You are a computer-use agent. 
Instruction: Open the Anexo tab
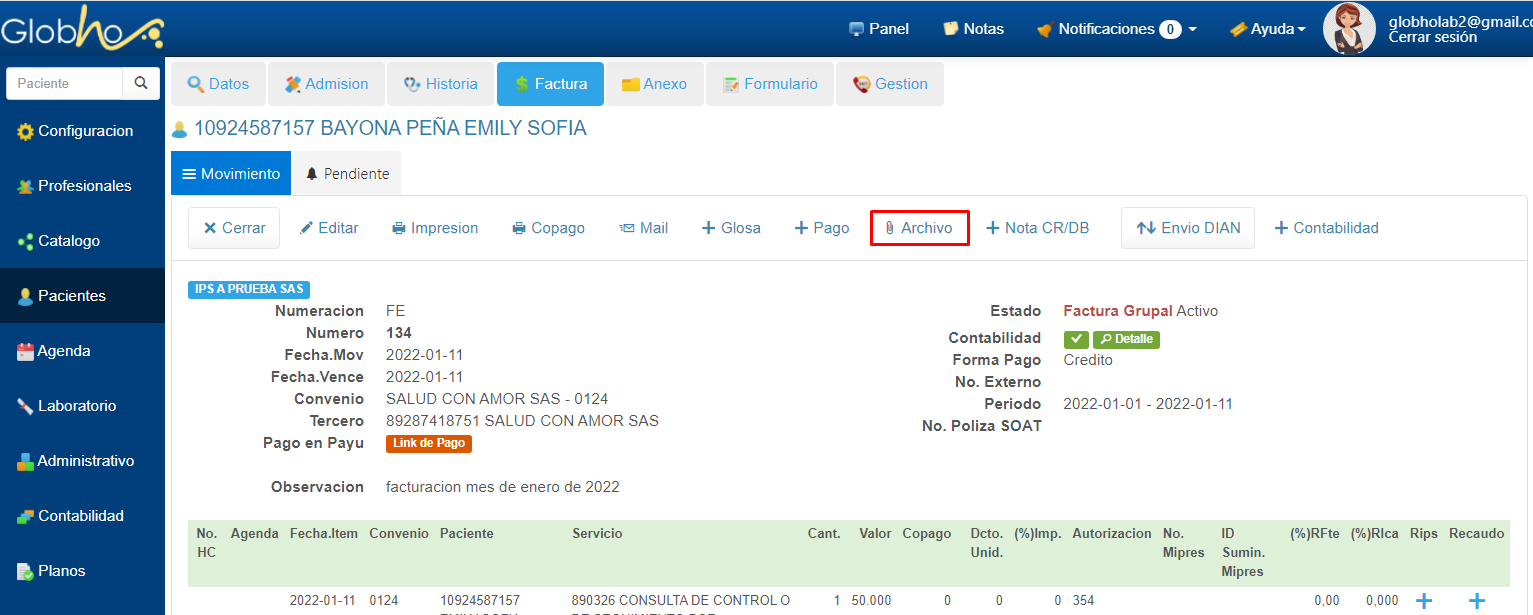[x=654, y=84]
